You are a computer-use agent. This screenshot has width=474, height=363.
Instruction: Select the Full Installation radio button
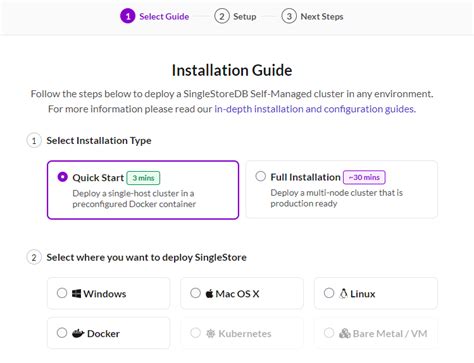point(260,176)
